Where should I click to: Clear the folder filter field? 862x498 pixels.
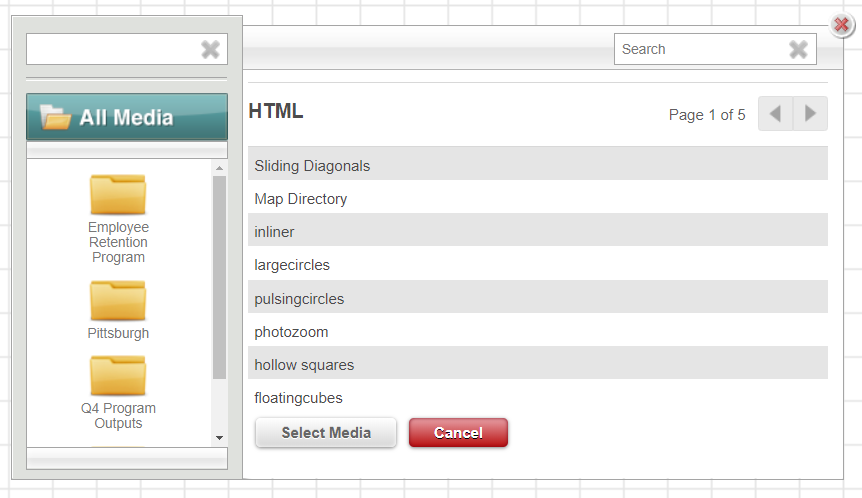coord(210,49)
